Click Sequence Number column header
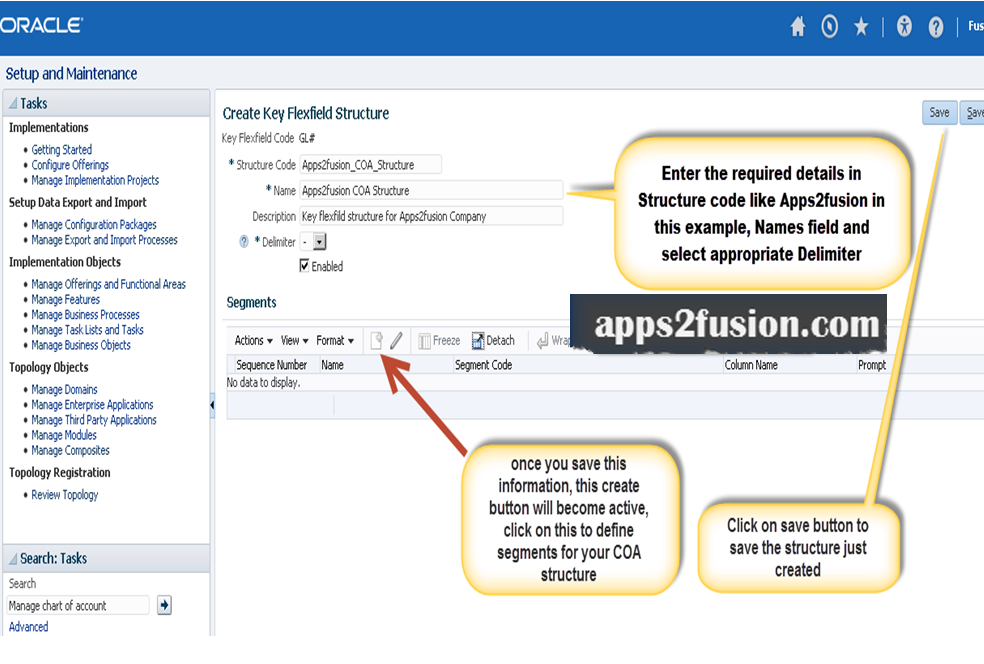984x664 pixels. point(271,365)
